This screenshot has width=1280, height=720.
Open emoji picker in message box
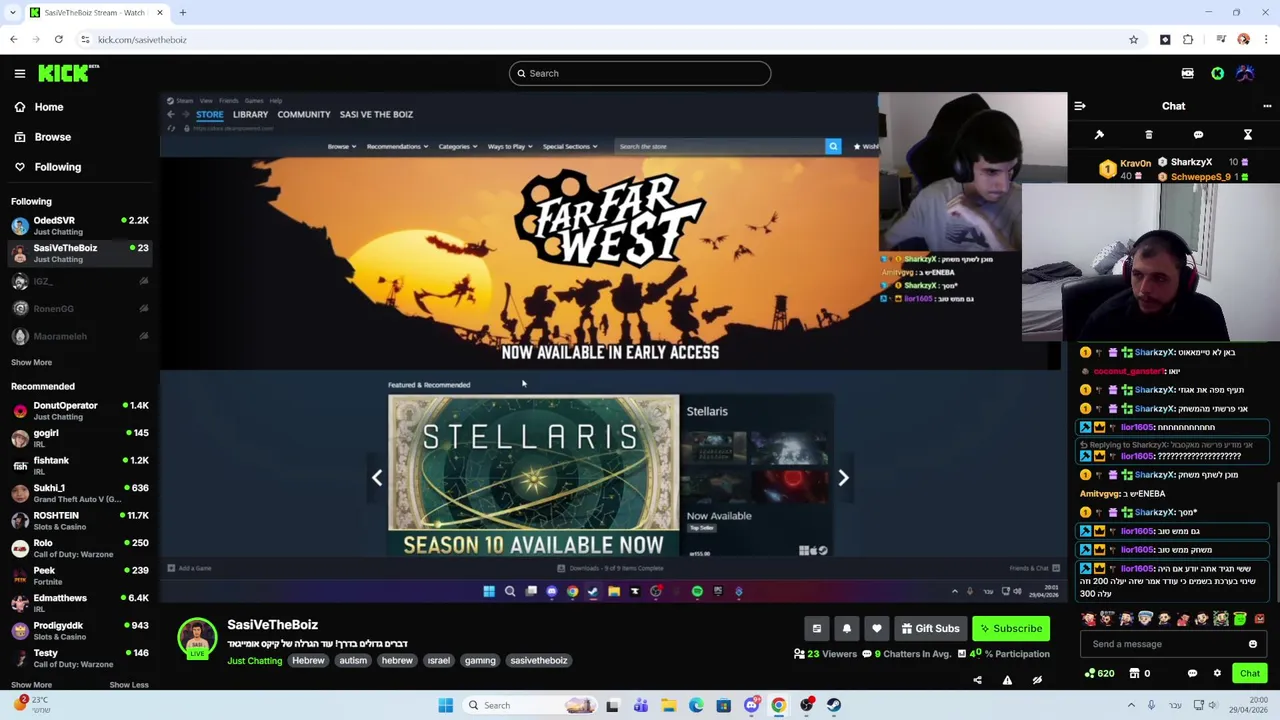1253,644
